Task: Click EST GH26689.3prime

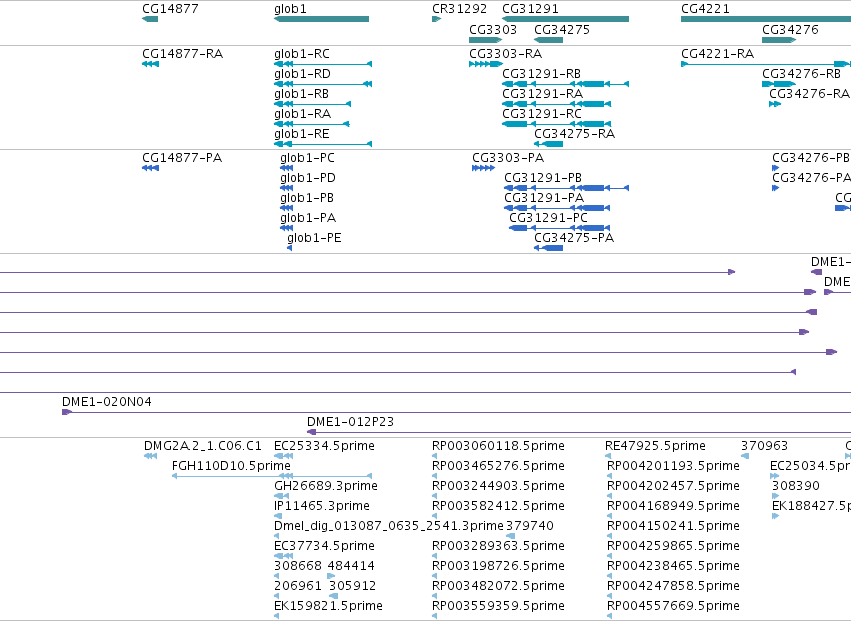Action: tap(326, 486)
